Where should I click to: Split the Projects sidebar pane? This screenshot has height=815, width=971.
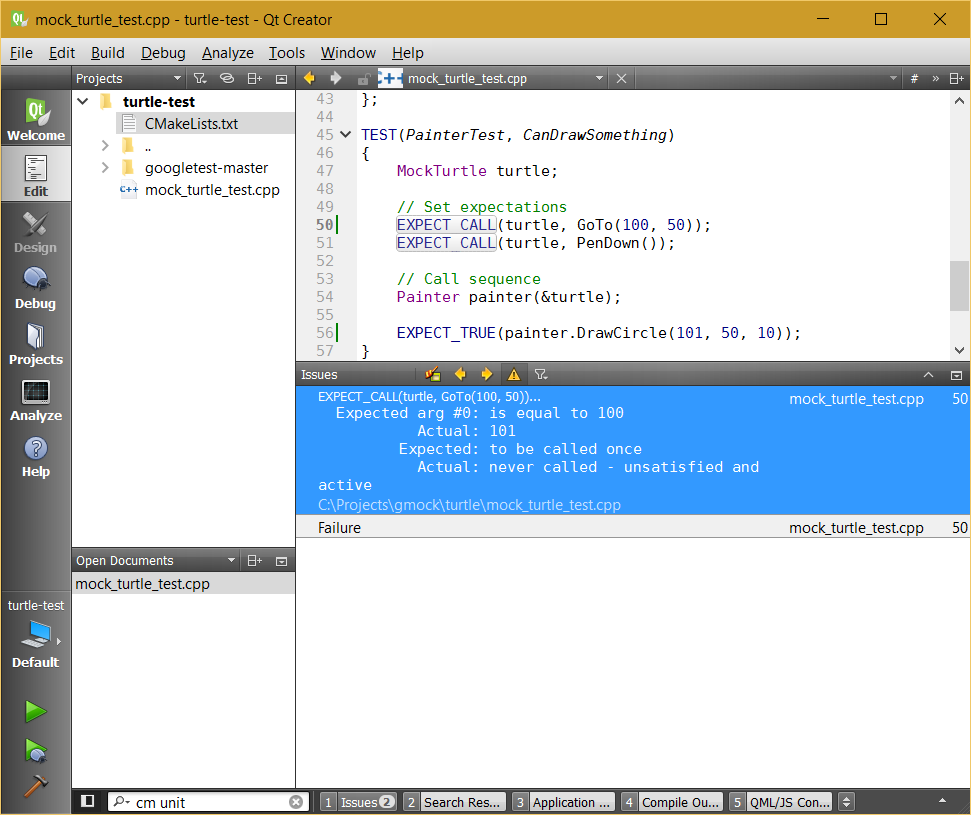pos(255,79)
